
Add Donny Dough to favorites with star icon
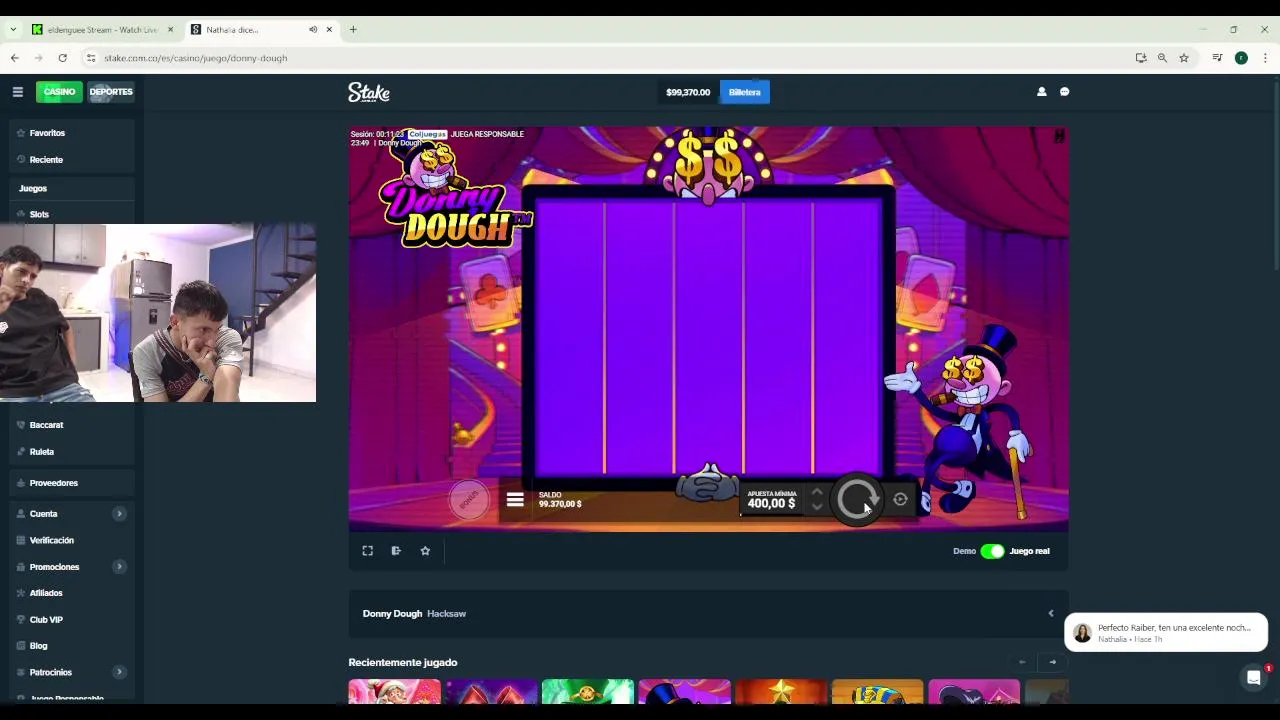(x=425, y=551)
